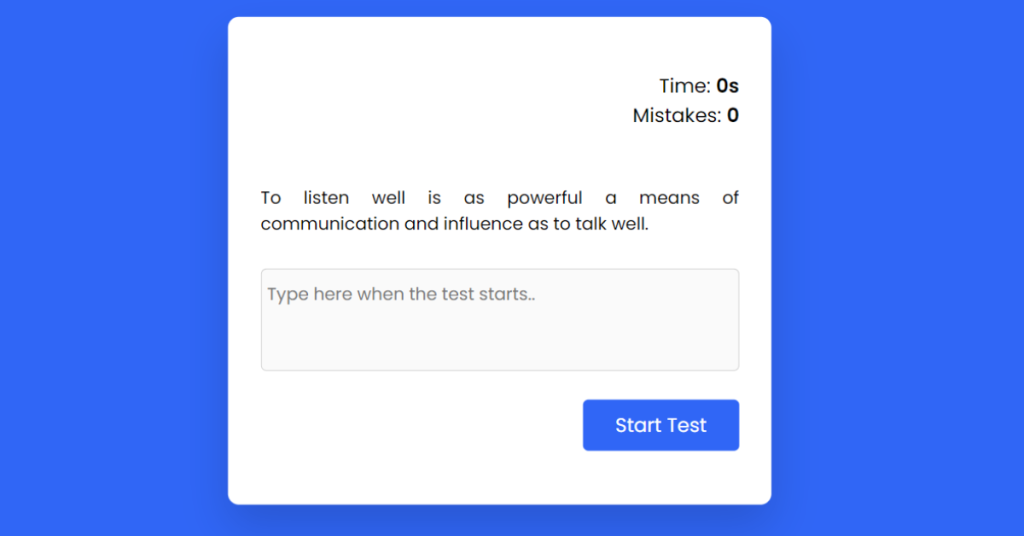Click the word "powerful" in the quote
Image resolution: width=1024 pixels, height=536 pixels.
click(x=544, y=198)
